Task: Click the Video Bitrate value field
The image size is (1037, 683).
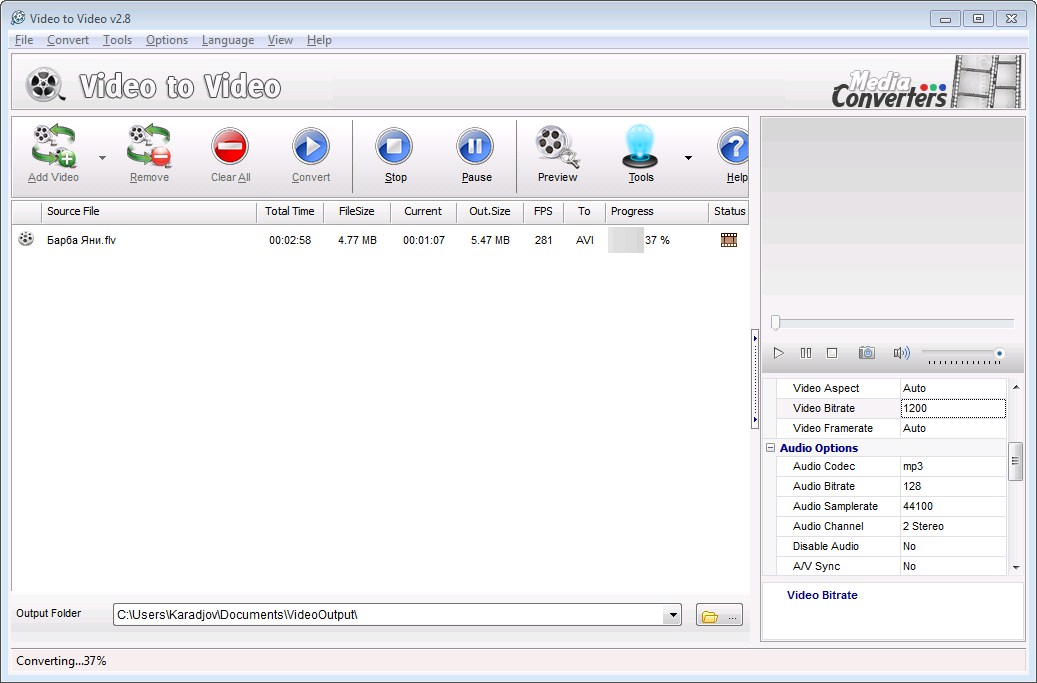Action: pos(952,408)
